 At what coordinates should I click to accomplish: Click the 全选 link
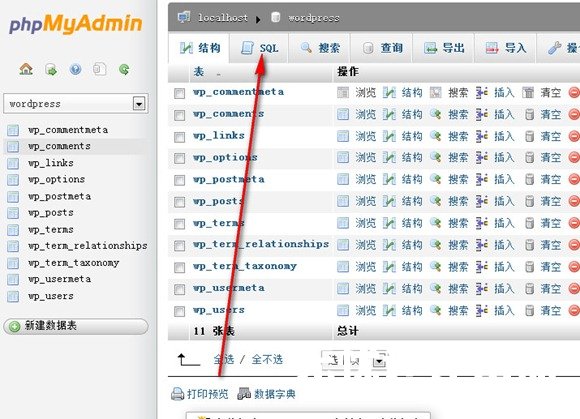[224, 359]
